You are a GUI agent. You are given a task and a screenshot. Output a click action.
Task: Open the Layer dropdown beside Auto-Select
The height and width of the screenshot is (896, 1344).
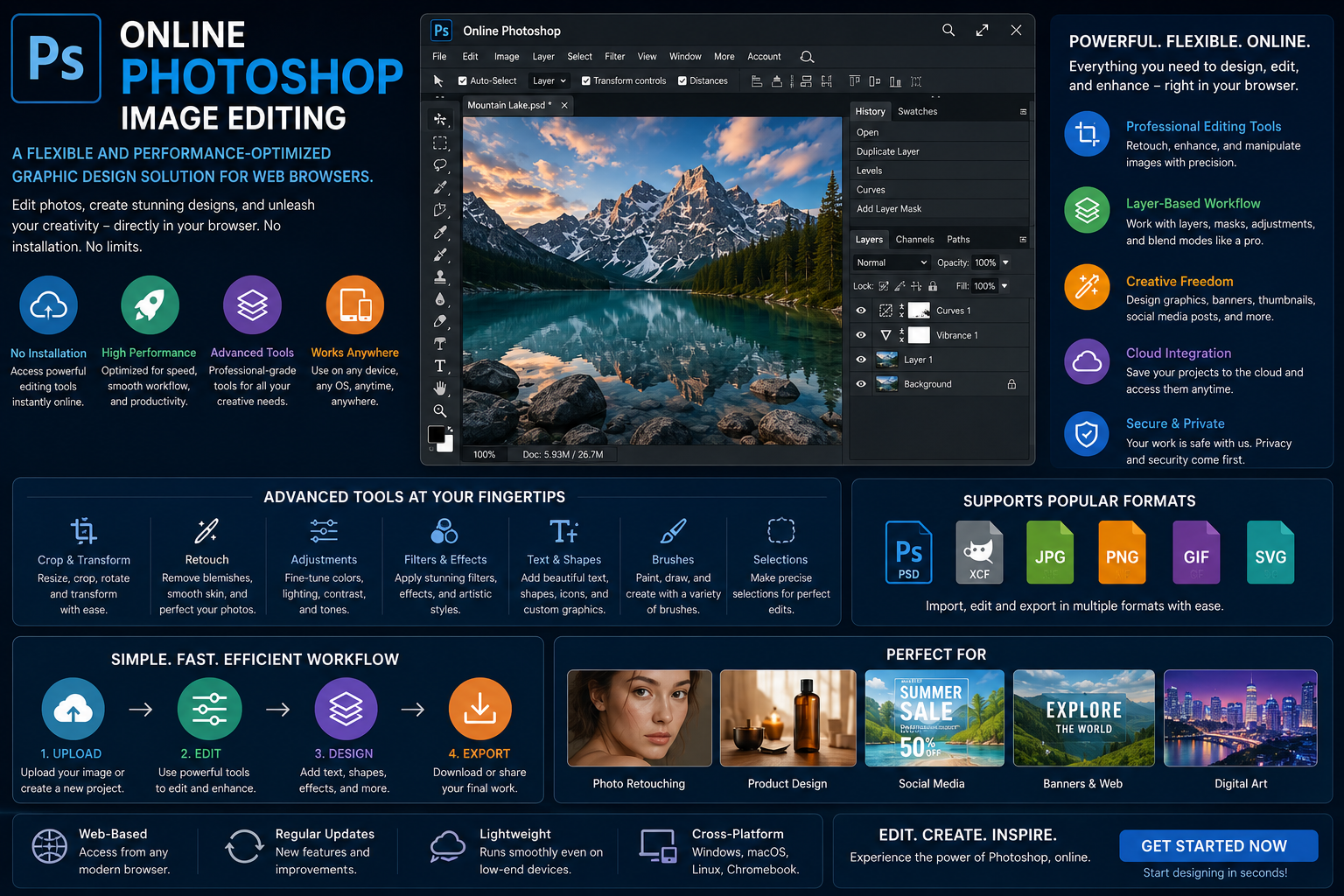click(549, 80)
